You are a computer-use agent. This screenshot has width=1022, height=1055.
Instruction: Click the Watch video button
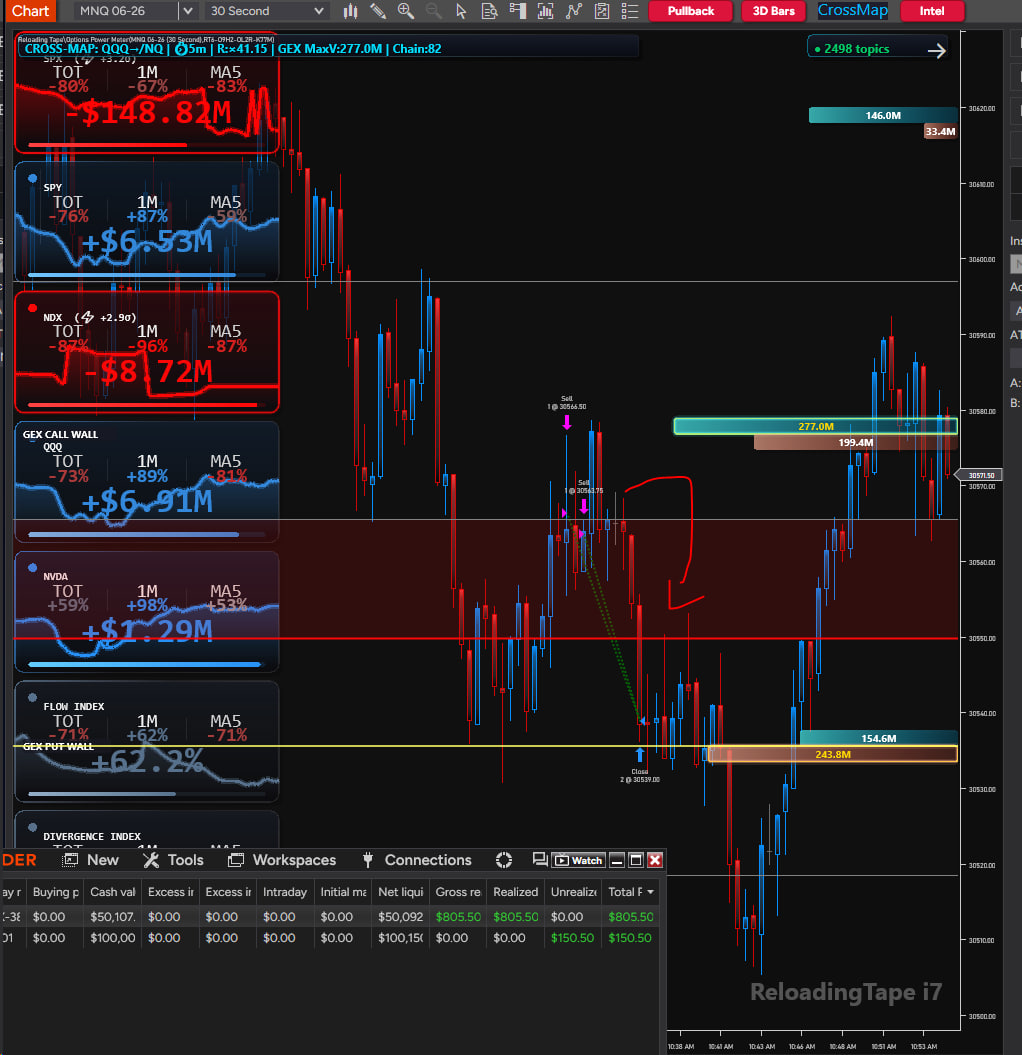click(578, 860)
